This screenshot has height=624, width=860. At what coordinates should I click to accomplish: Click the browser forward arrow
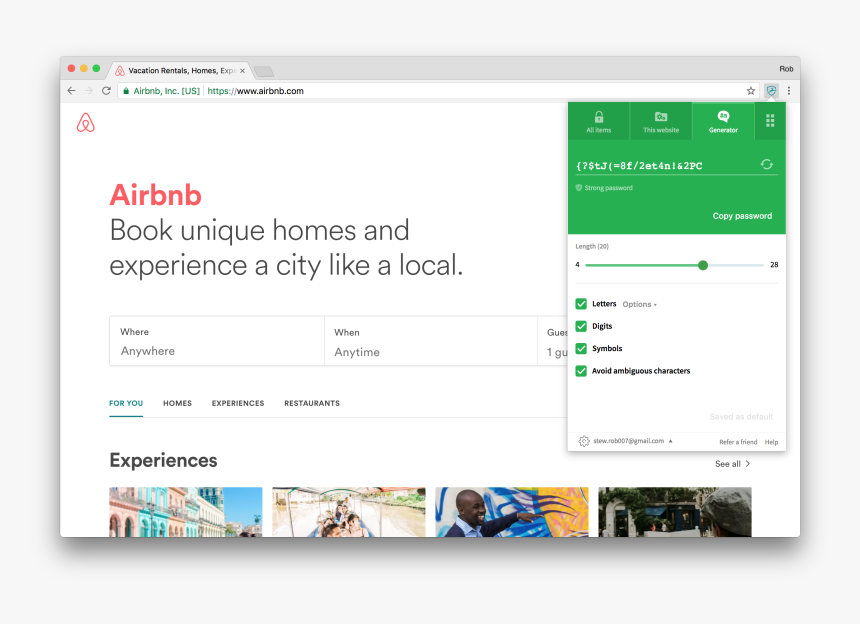89,90
